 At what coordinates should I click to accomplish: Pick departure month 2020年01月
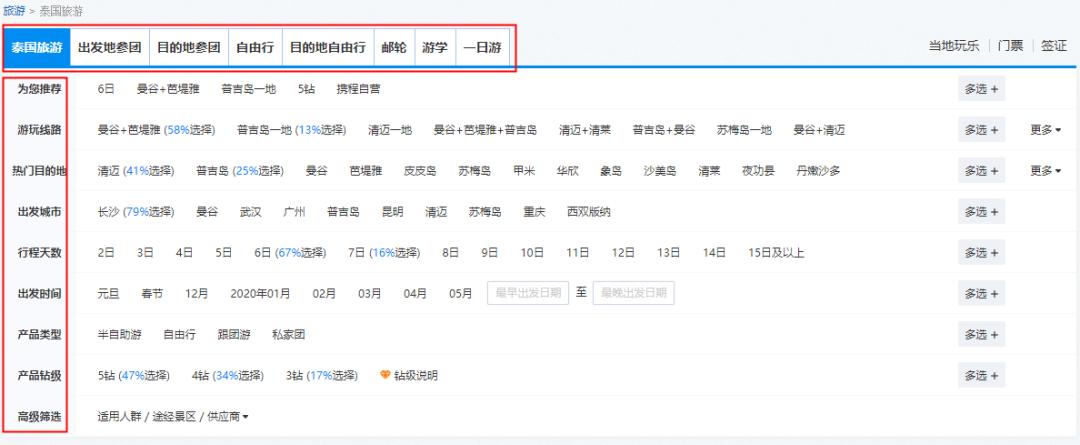[x=260, y=293]
